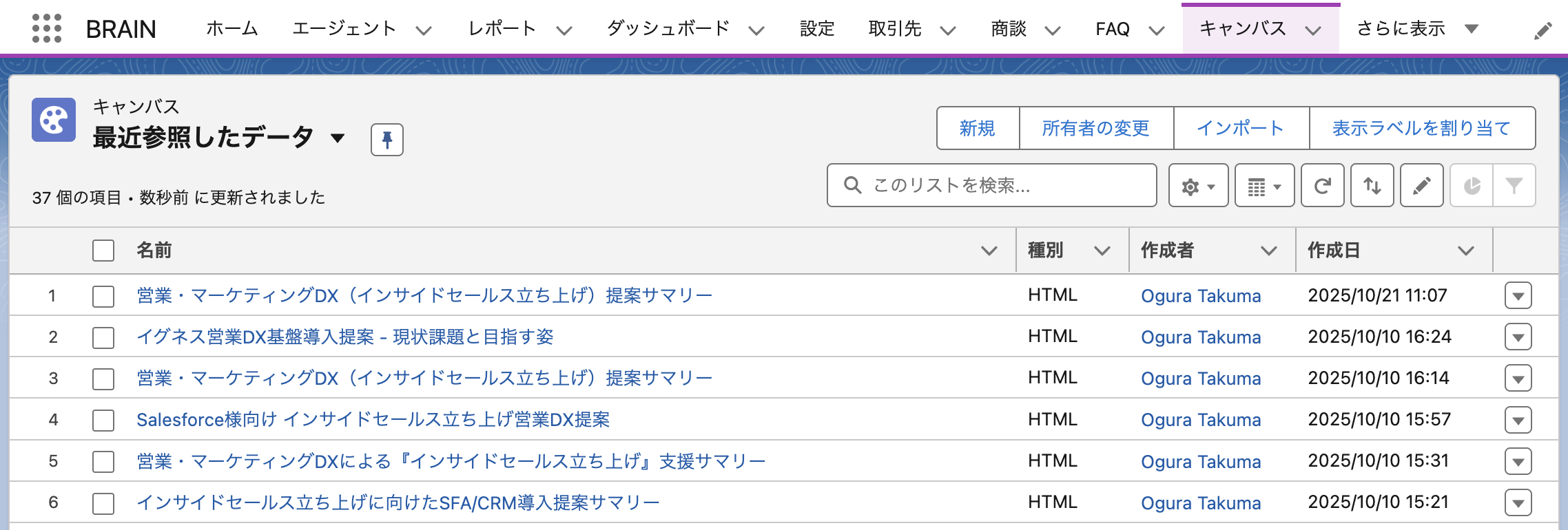Pin this list view

[x=386, y=140]
